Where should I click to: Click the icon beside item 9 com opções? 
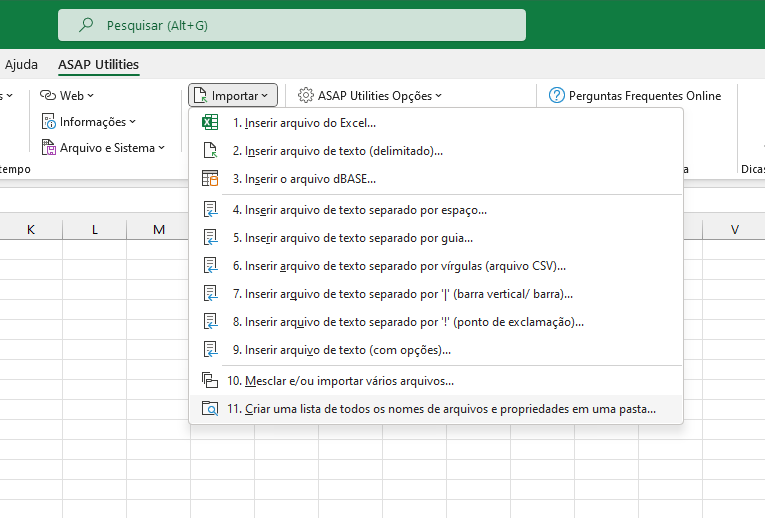point(210,350)
